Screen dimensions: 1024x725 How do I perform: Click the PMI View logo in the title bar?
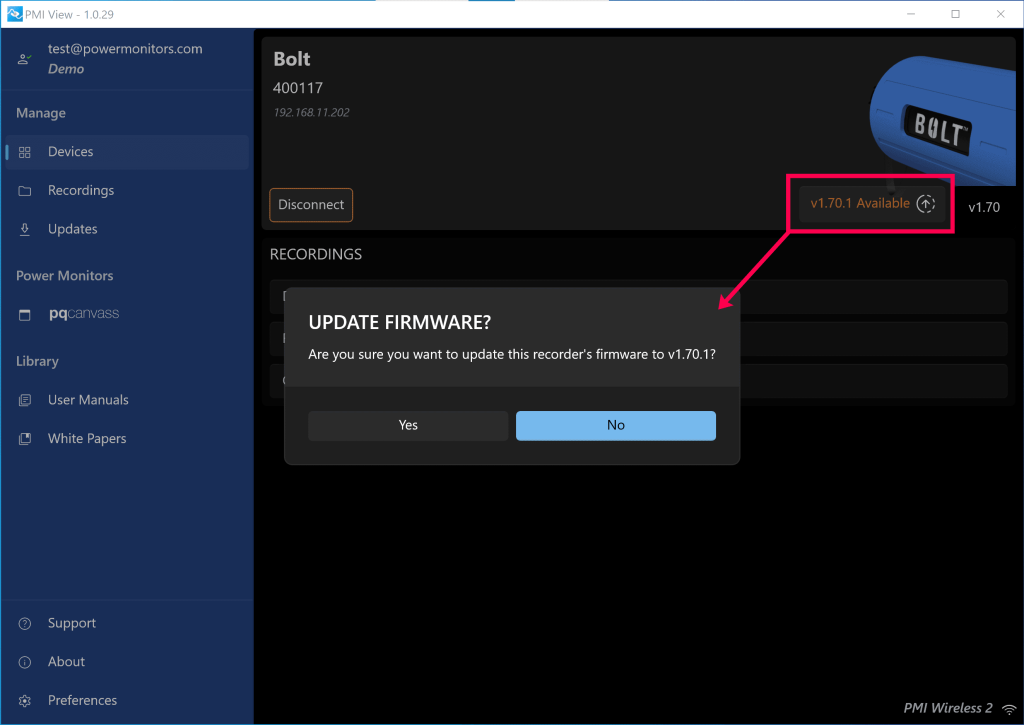(x=14, y=13)
